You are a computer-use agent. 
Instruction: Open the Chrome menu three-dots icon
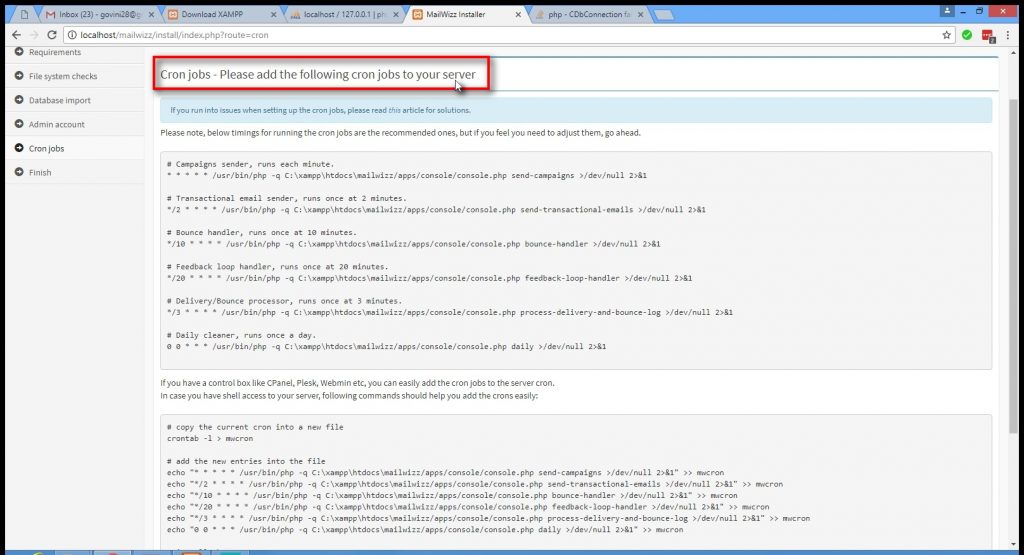[1008, 35]
